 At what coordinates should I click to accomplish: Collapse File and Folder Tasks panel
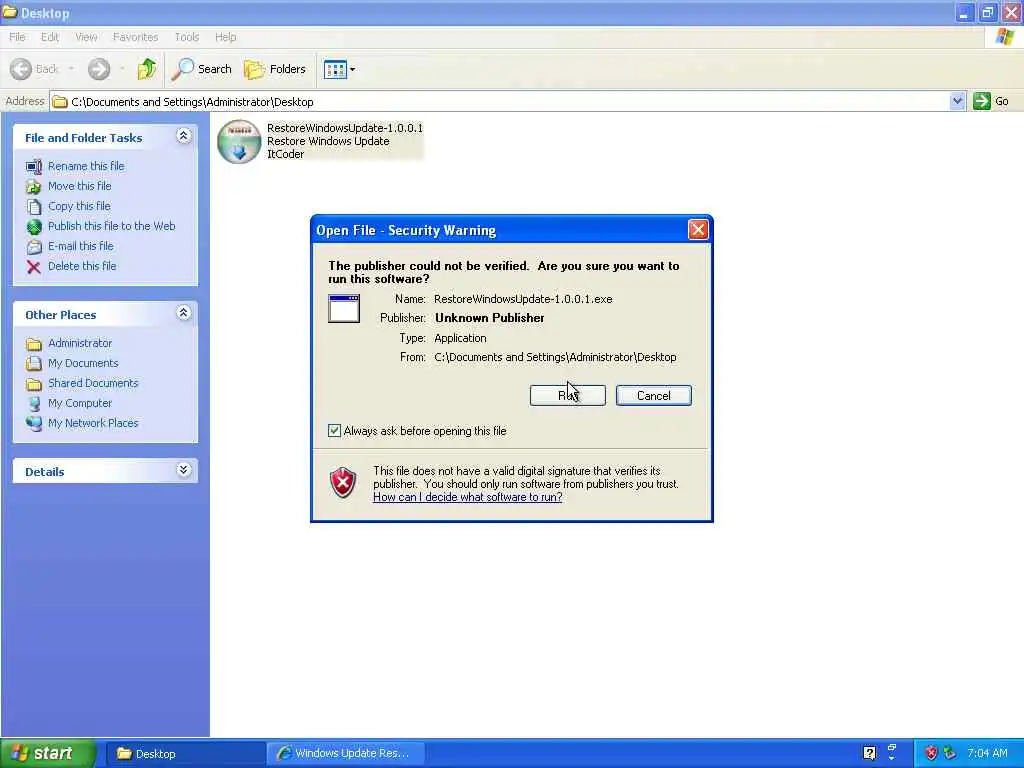[184, 136]
